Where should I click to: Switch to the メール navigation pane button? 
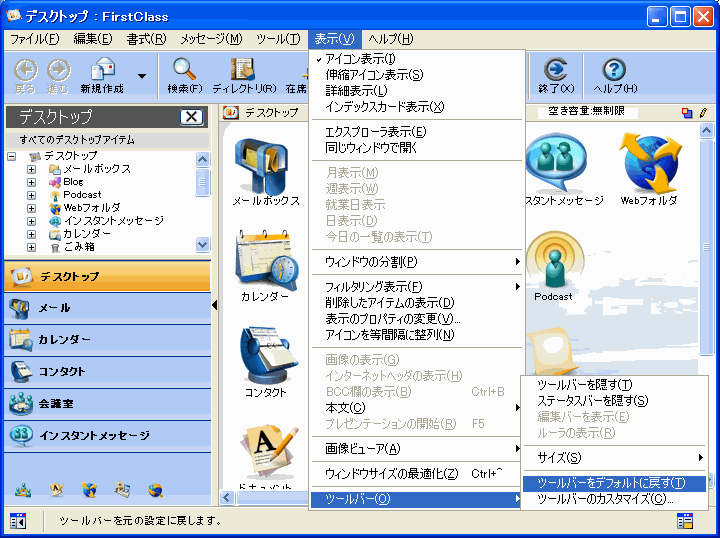(x=106, y=308)
